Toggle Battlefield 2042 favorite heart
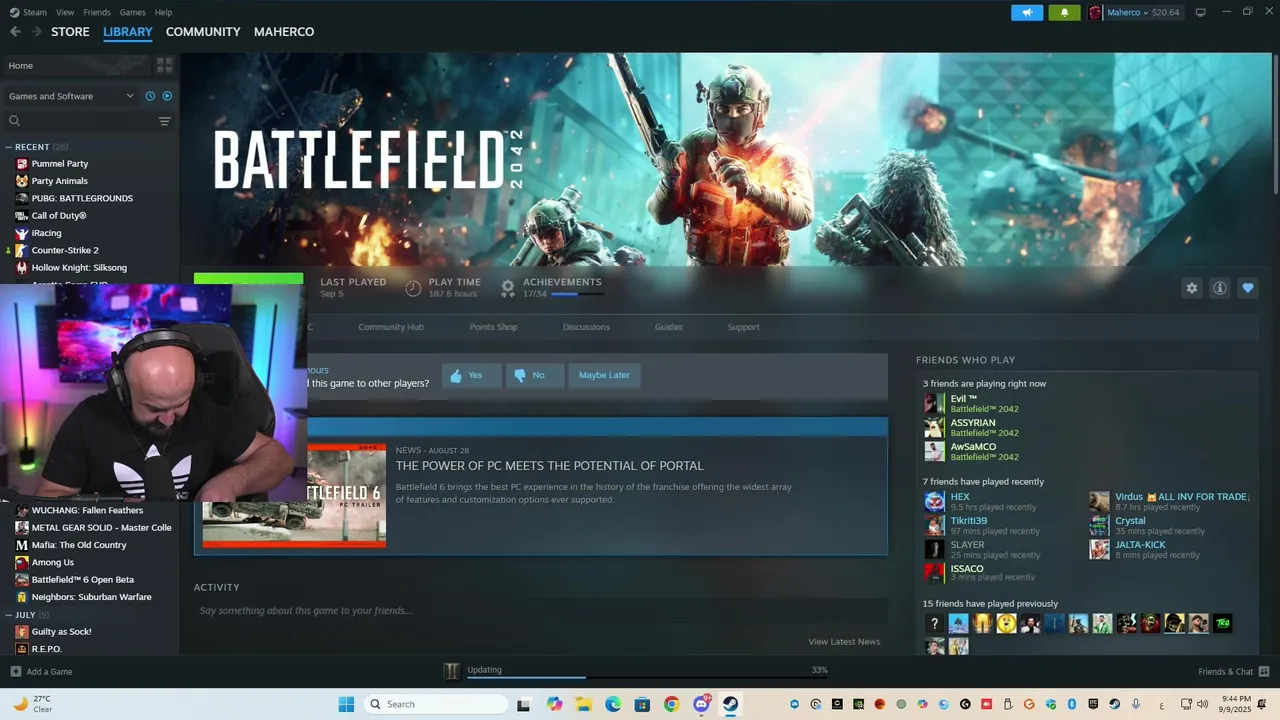Viewport: 1280px width, 720px height. (1247, 288)
